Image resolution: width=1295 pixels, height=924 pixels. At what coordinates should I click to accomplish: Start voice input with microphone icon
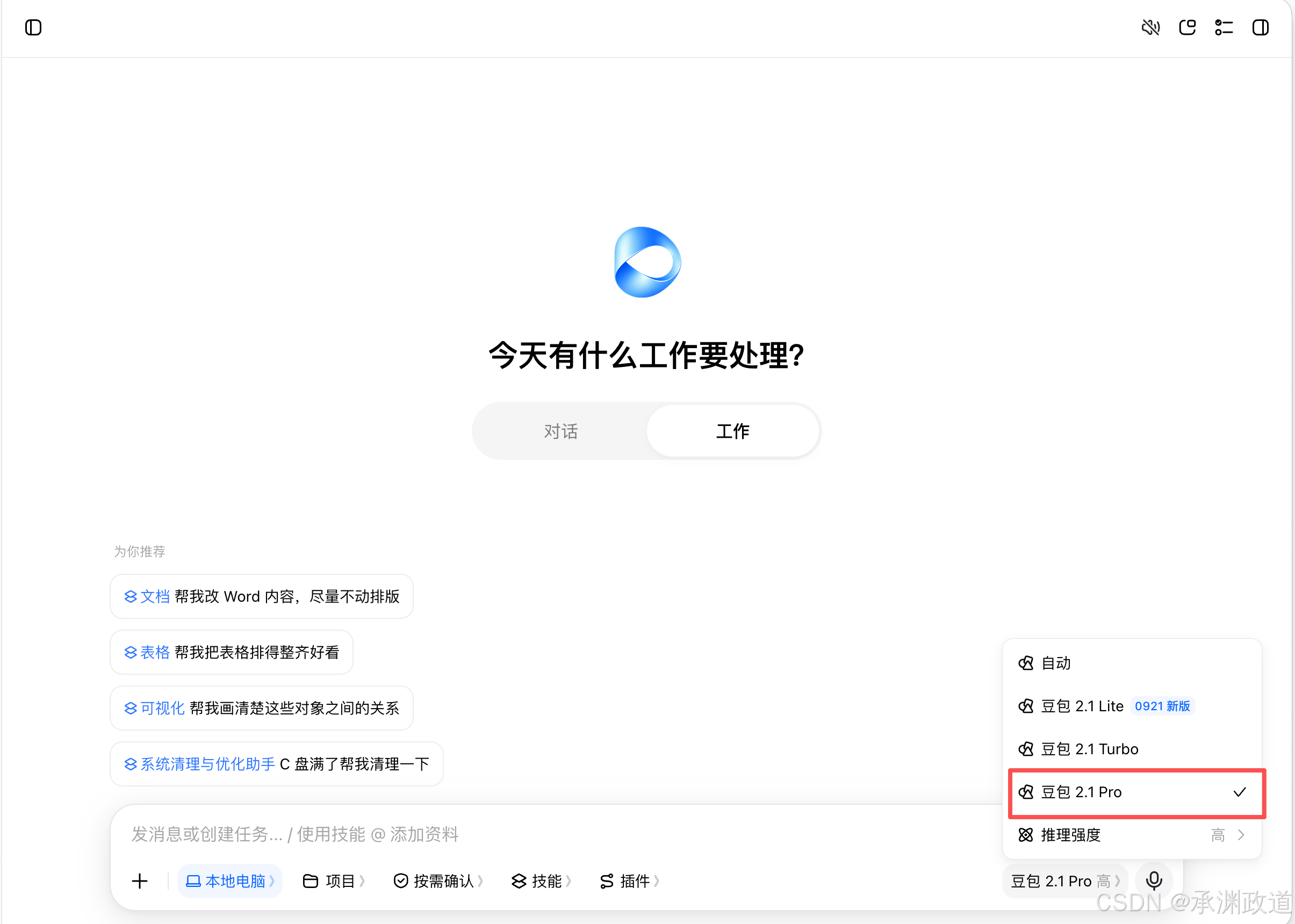(x=1154, y=881)
